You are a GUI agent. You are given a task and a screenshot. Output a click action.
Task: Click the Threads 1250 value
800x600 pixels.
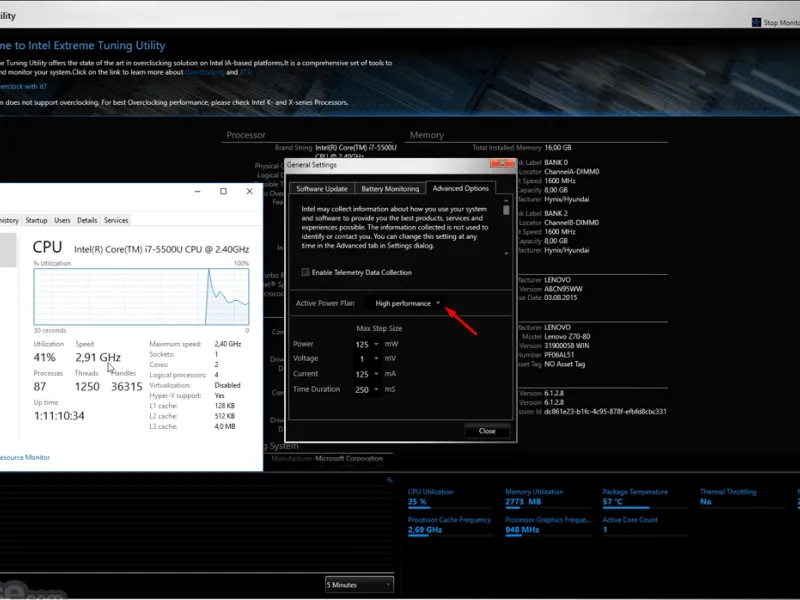click(87, 387)
